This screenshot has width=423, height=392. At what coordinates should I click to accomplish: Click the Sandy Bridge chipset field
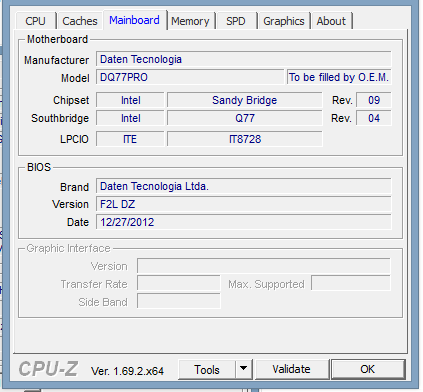click(245, 100)
